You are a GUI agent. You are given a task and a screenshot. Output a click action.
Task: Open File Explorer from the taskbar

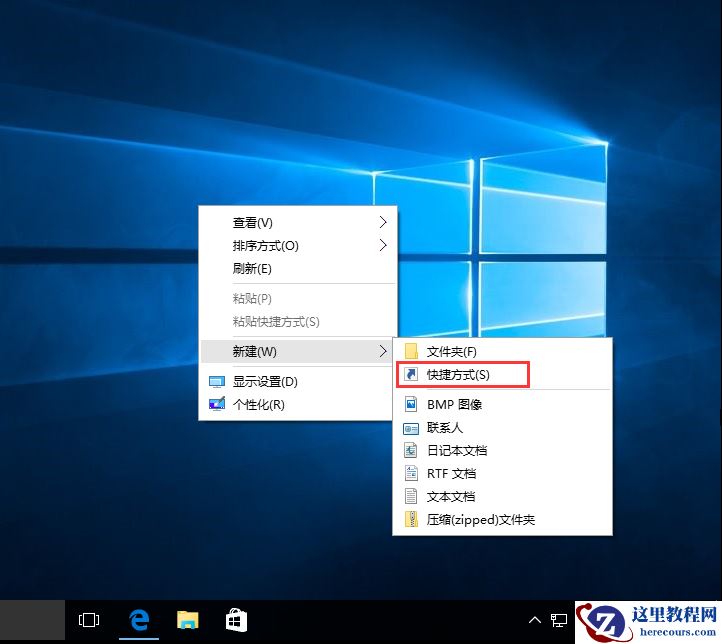(187, 620)
